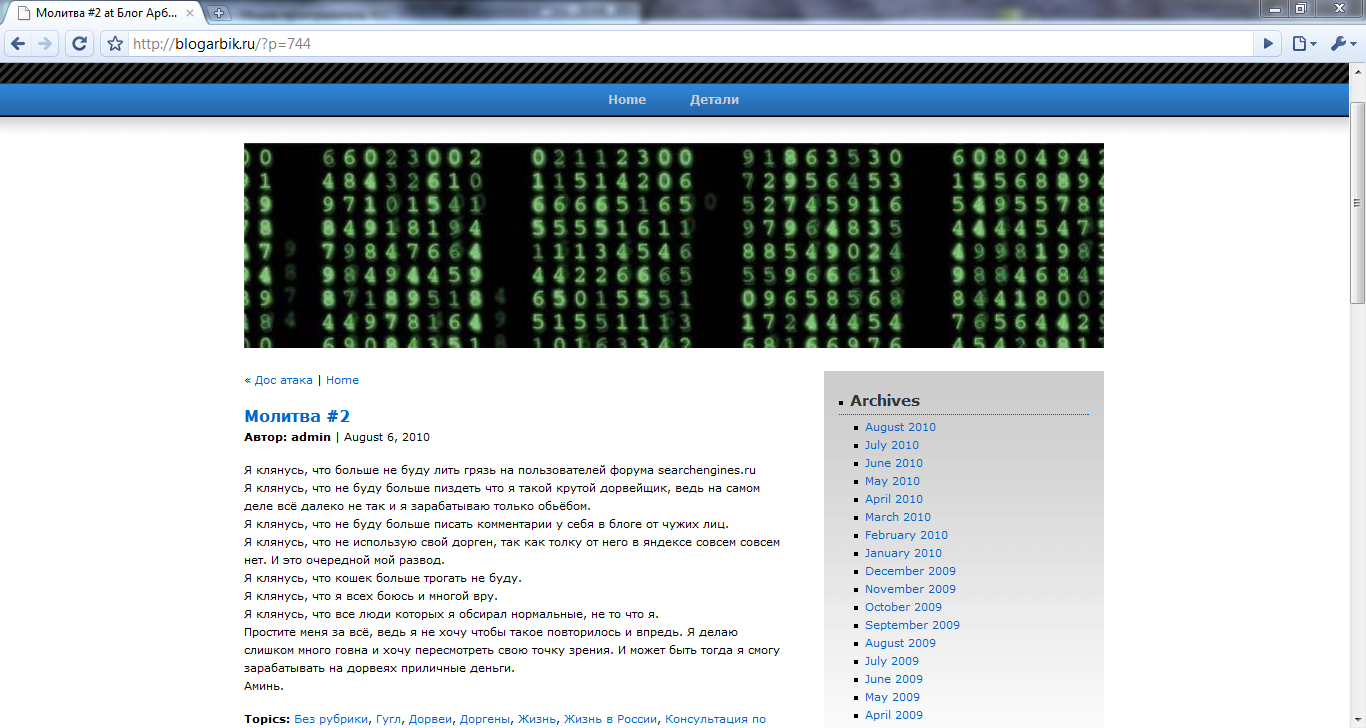
Task: Open the August 2010 archive
Action: point(901,427)
